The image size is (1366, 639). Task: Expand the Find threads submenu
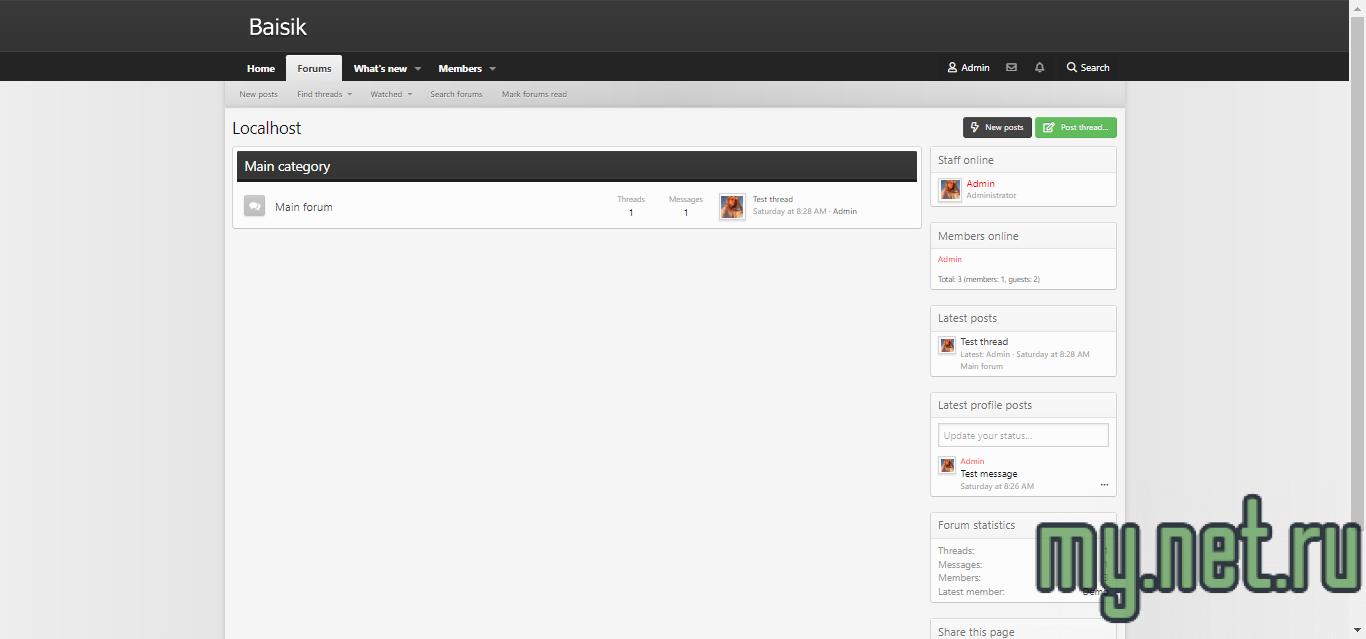[x=349, y=95]
